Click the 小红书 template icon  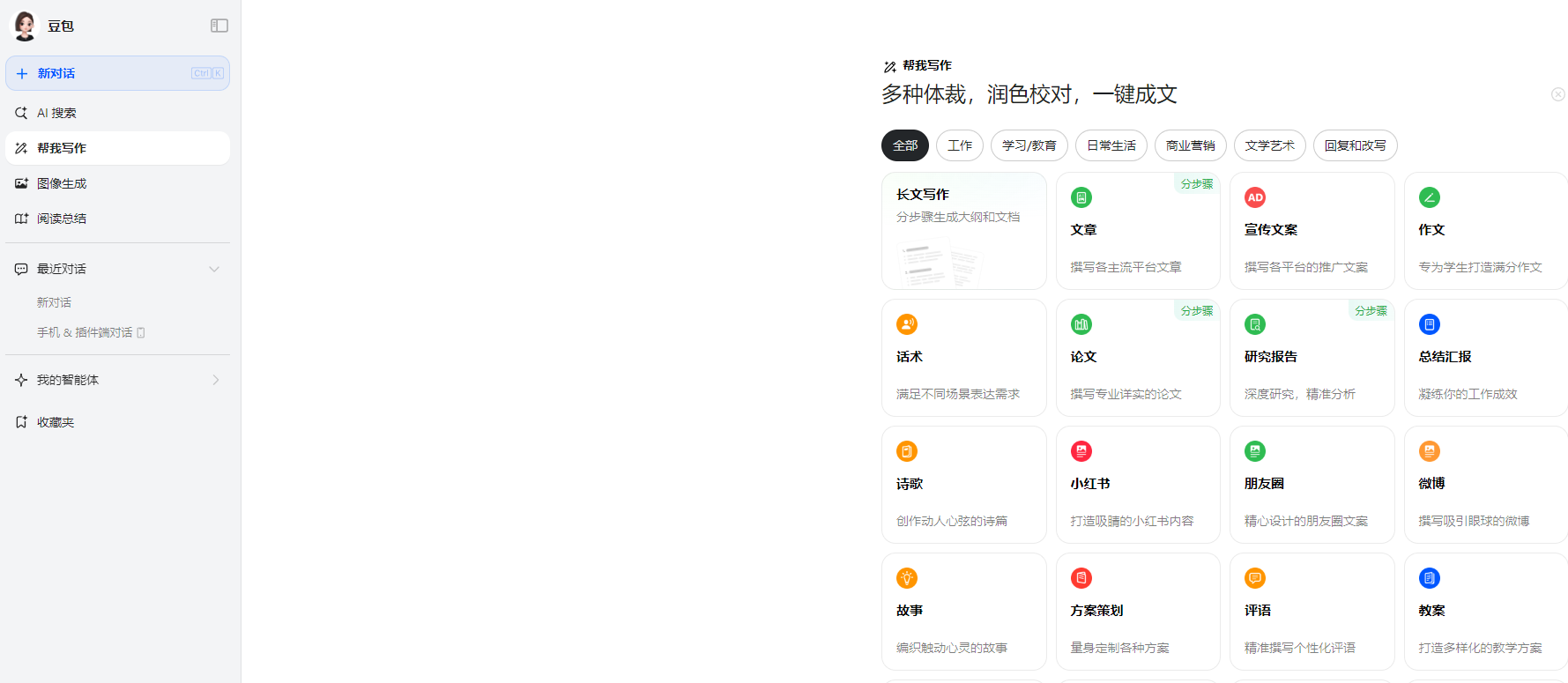(x=1081, y=451)
